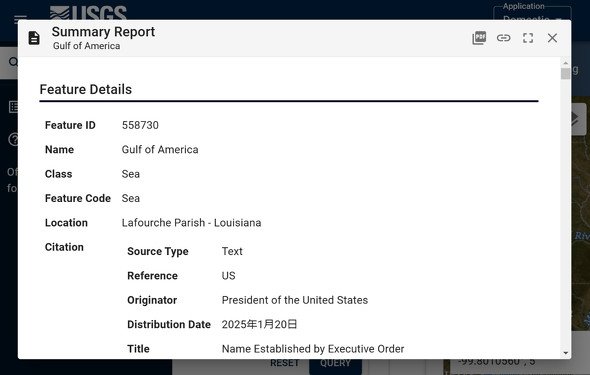The height and width of the screenshot is (375, 590).
Task: Copy link to the summary report
Action: click(x=503, y=38)
